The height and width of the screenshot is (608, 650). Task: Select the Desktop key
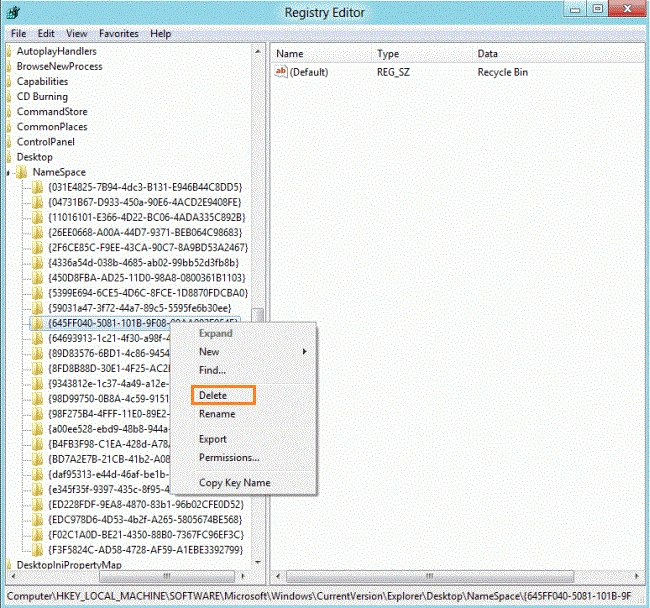(x=35, y=157)
